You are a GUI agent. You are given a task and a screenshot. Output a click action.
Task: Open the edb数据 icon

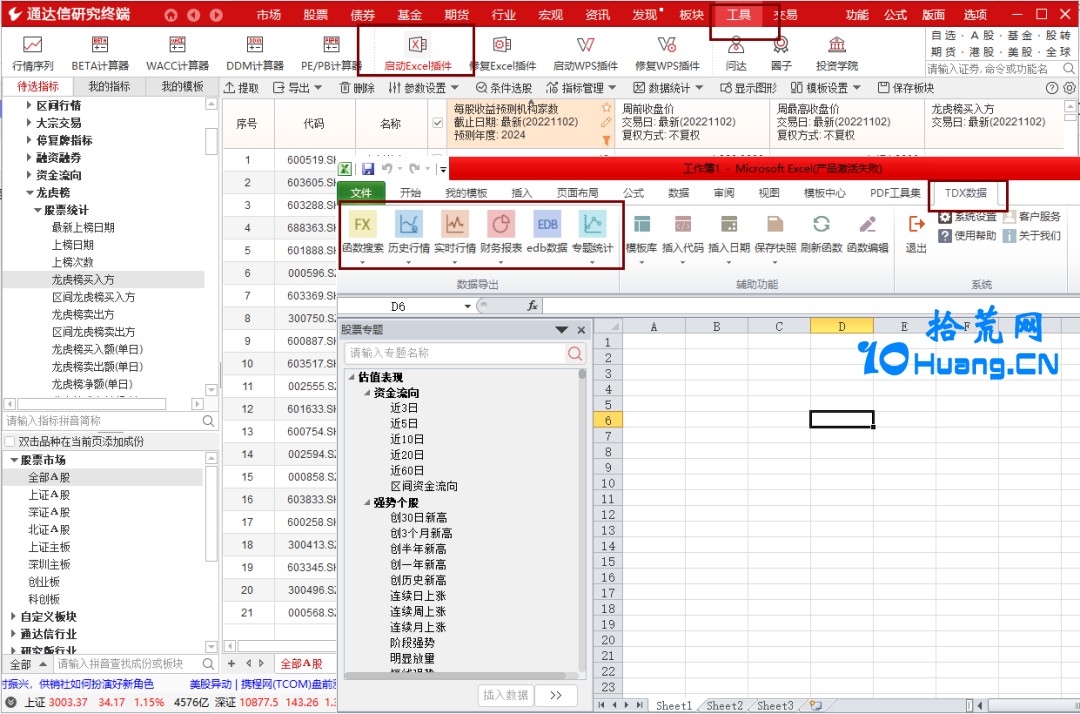(547, 224)
